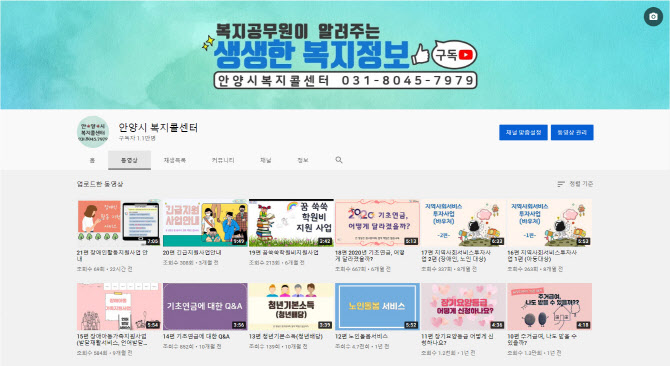Open the channel search magnifier icon
The height and width of the screenshot is (366, 670).
pyautogui.click(x=339, y=160)
